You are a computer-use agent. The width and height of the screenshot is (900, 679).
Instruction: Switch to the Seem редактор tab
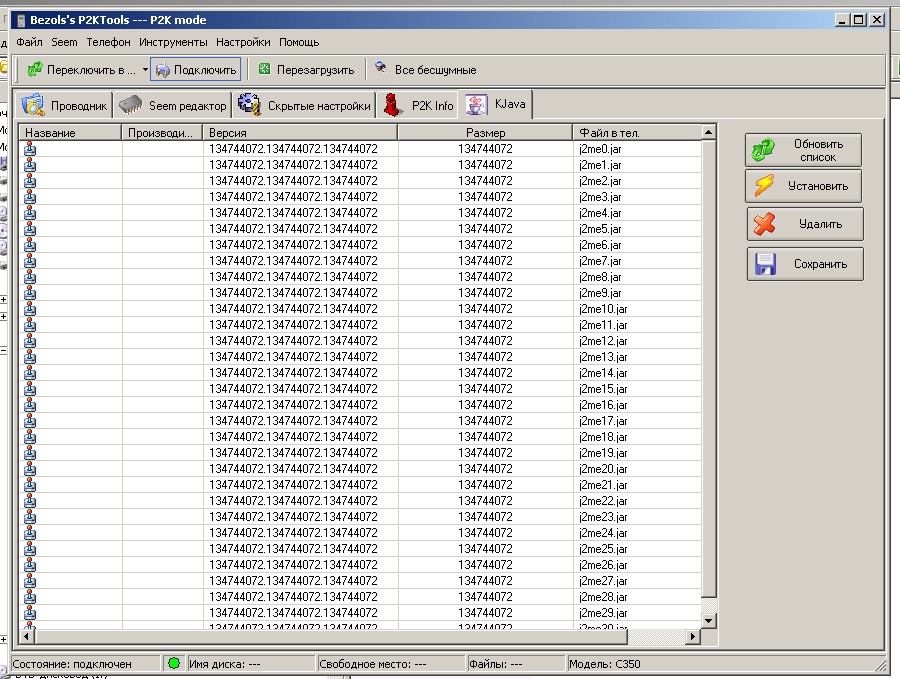(x=173, y=105)
